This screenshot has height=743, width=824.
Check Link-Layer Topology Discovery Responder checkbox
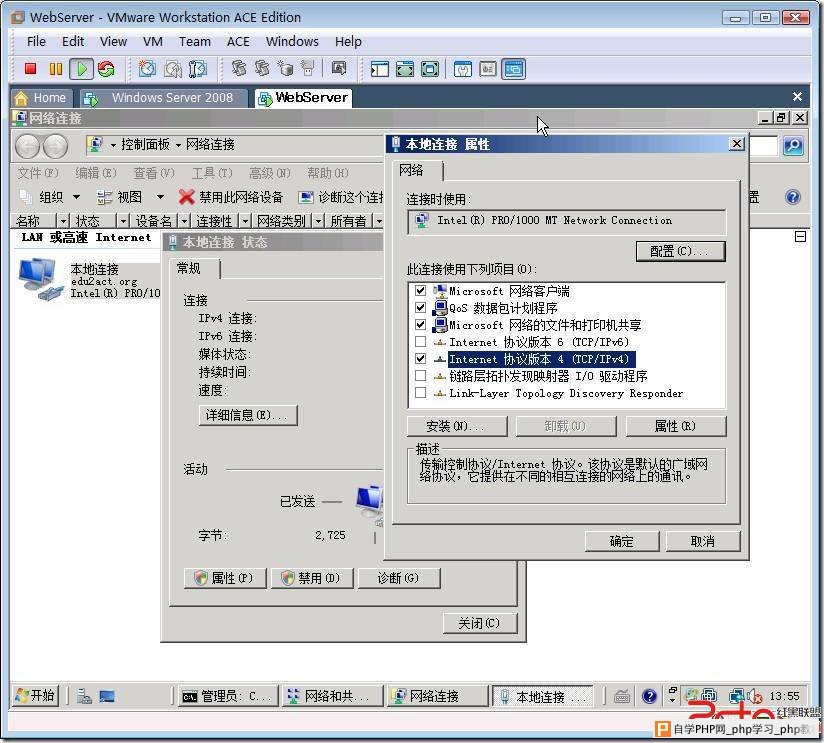(x=420, y=393)
